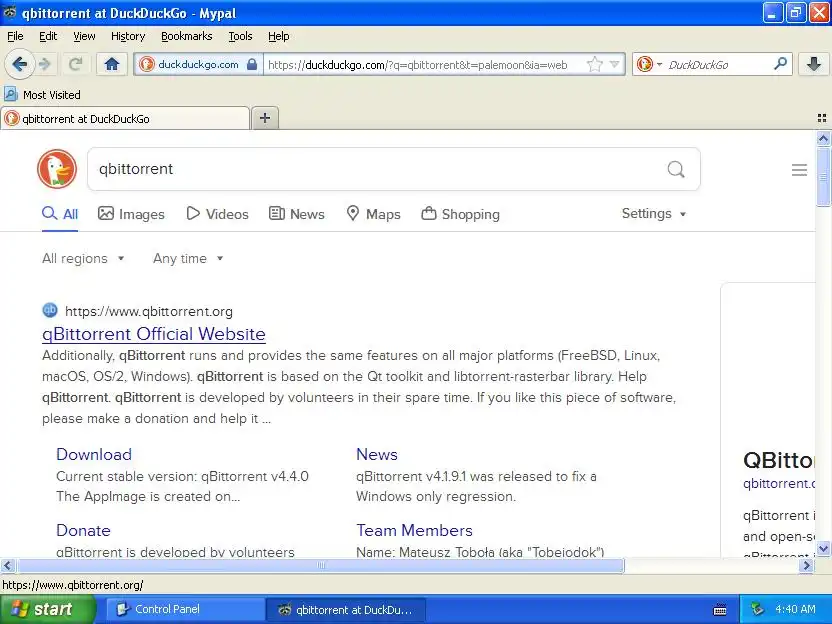This screenshot has width=832, height=624.
Task: Open the Downloads arrow button
Action: point(813,64)
